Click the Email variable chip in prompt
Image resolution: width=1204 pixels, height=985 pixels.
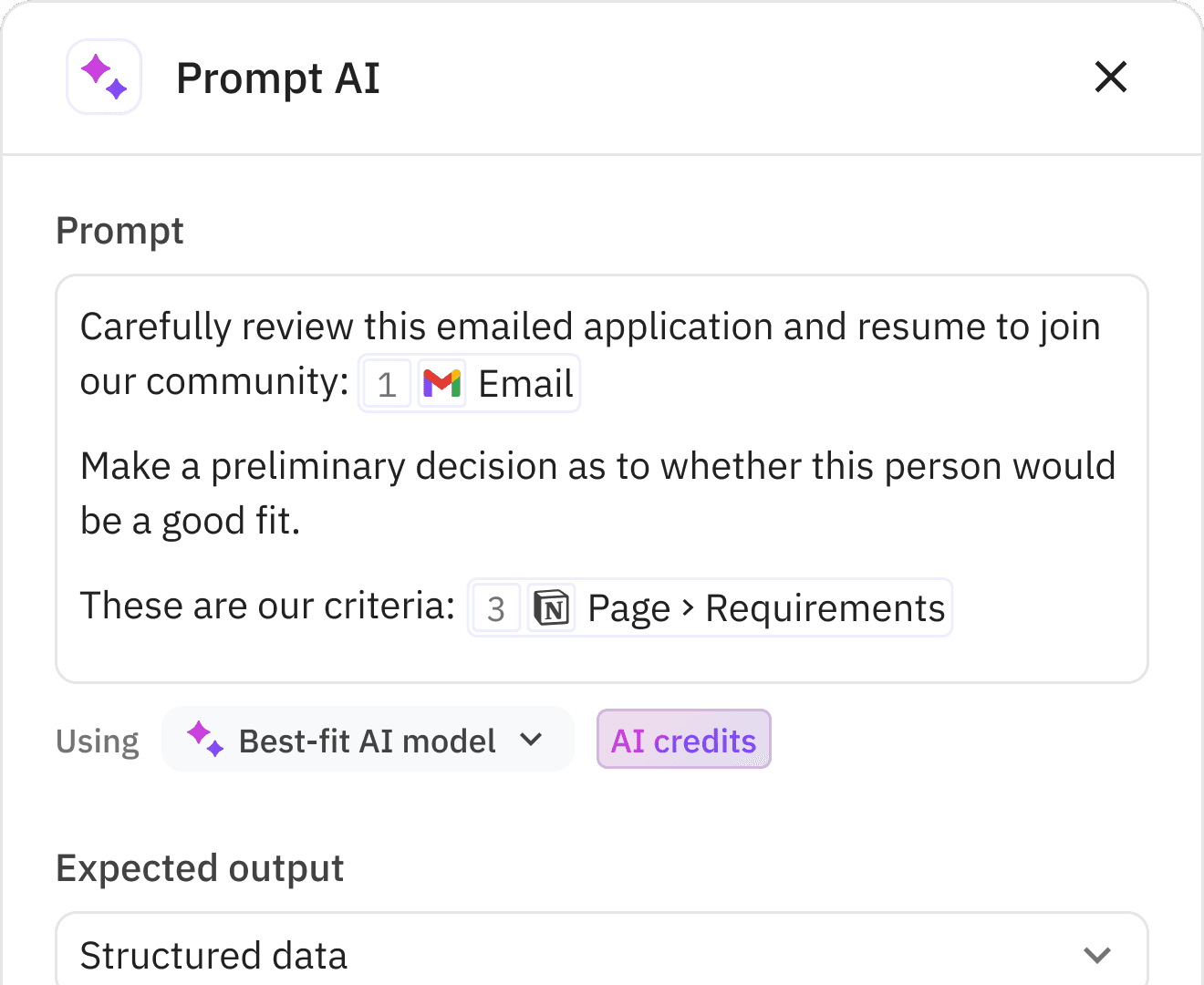[469, 383]
